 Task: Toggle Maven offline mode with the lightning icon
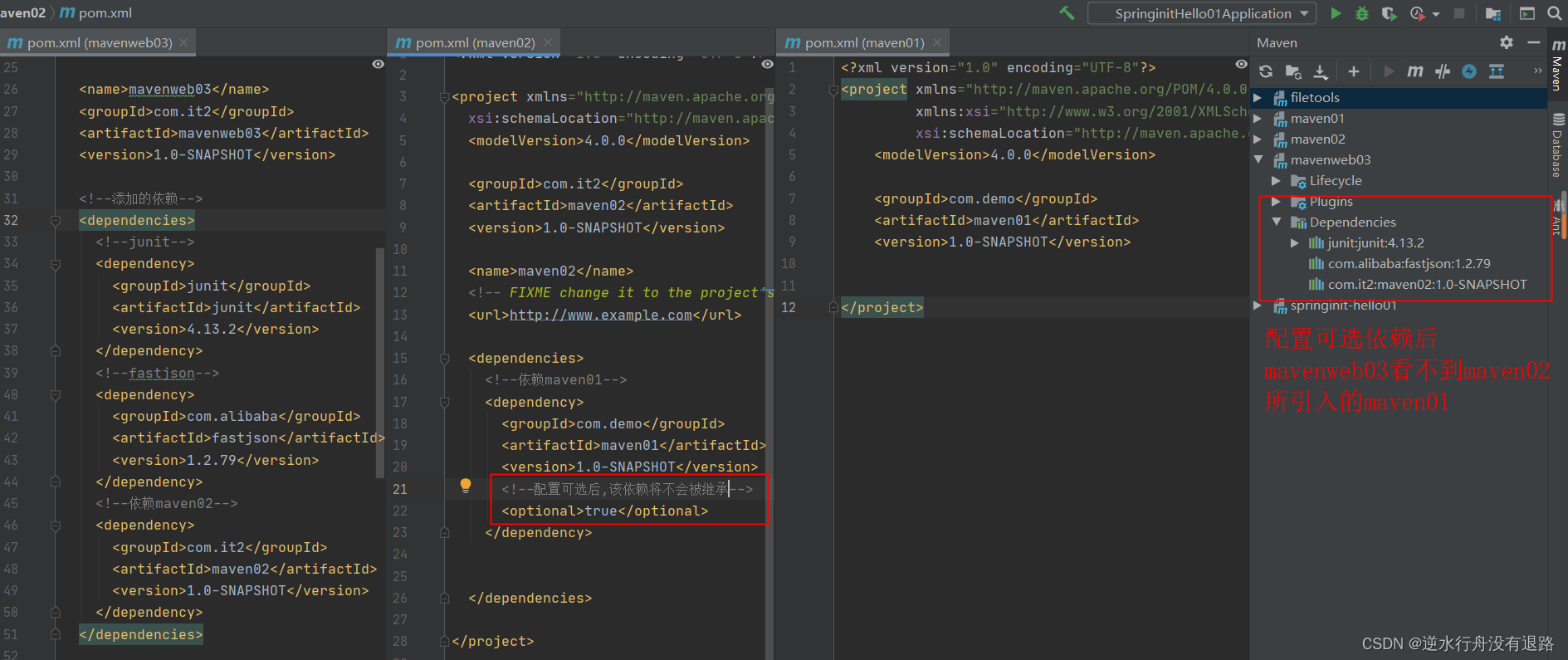click(x=1469, y=71)
